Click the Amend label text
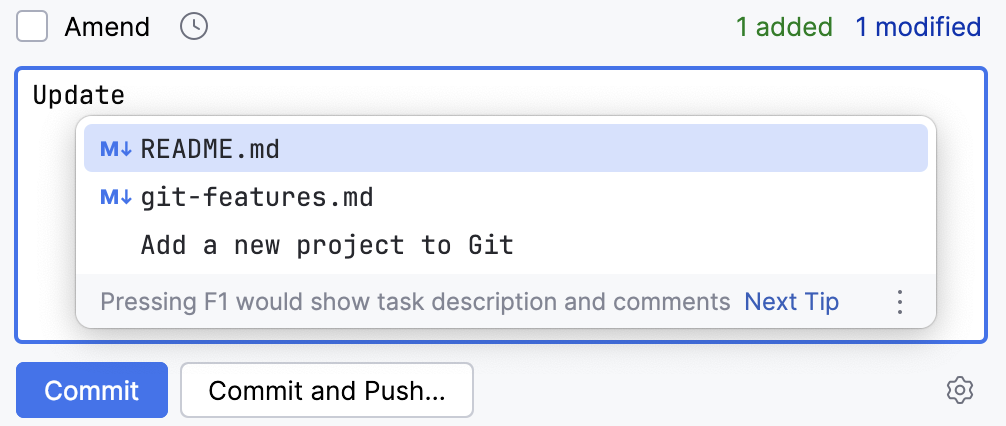This screenshot has width=1006, height=426. [107, 27]
